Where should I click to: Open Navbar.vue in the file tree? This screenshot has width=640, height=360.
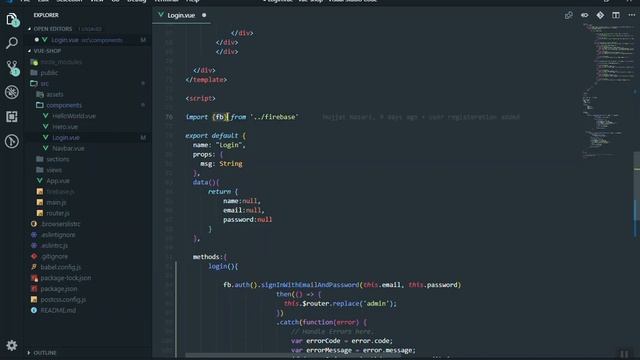pyautogui.click(x=68, y=149)
